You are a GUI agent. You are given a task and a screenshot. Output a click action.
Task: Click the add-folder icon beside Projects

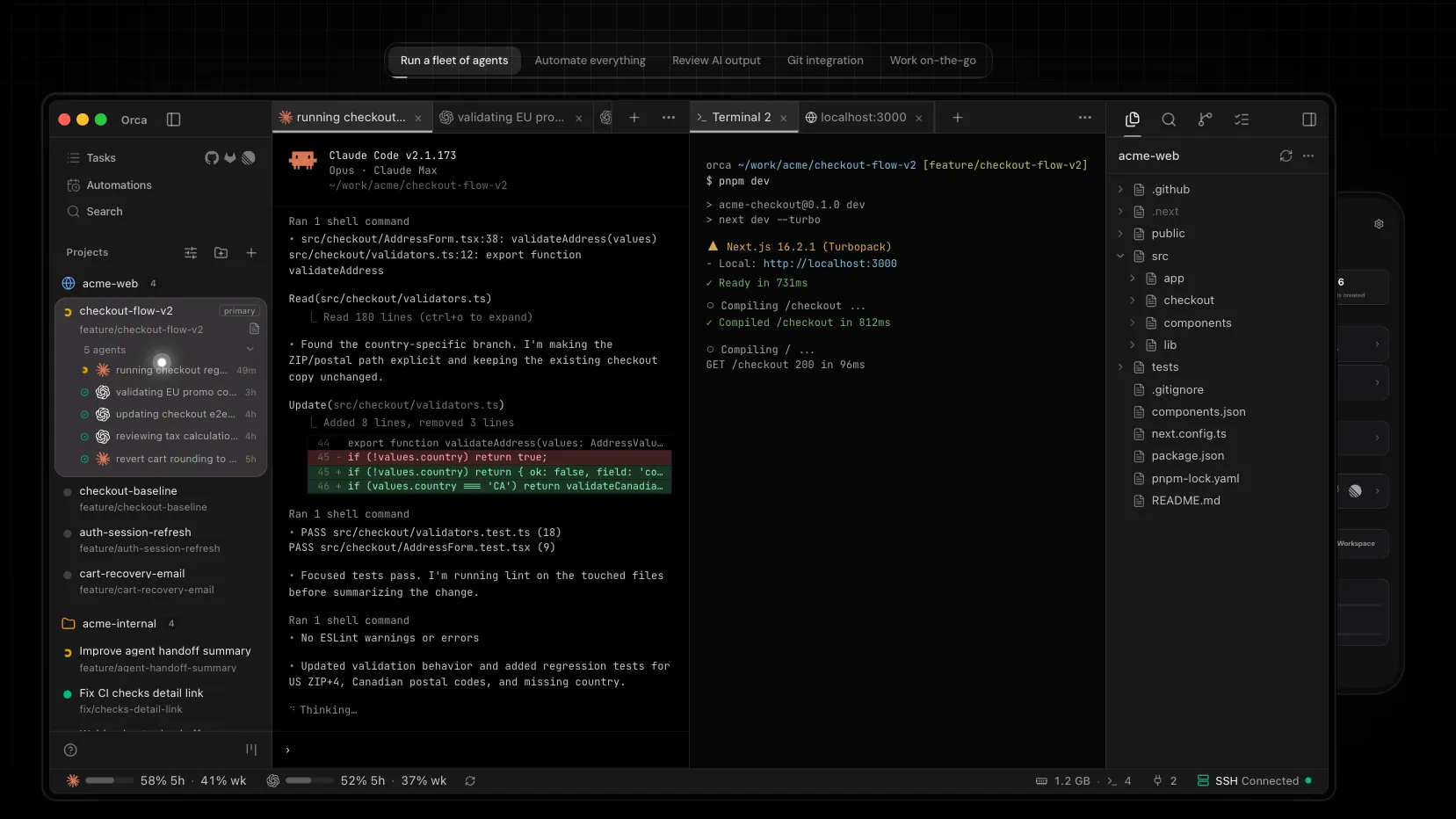coord(221,253)
